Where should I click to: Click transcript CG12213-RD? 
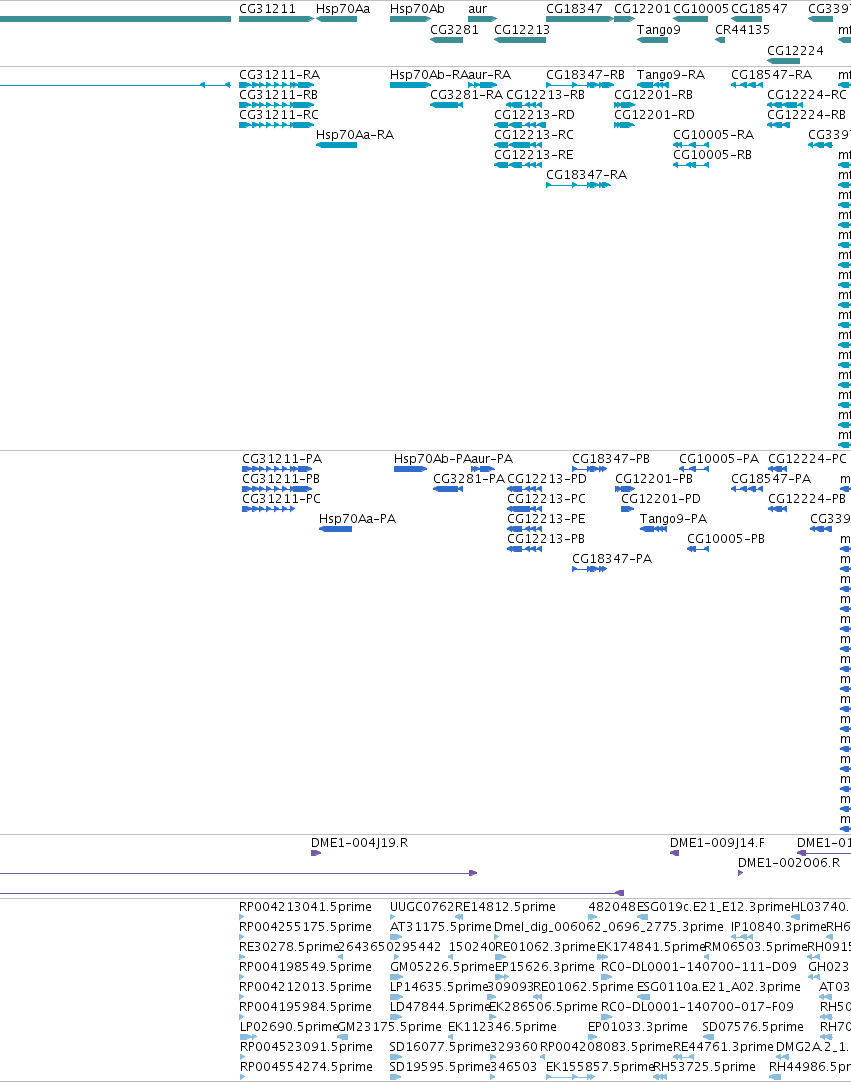(534, 115)
